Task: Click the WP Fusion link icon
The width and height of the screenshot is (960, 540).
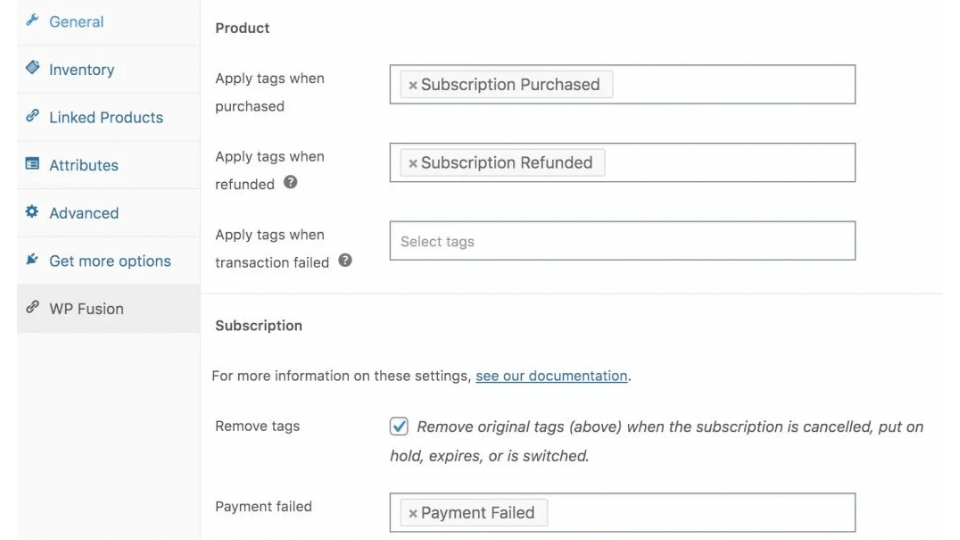Action: pos(32,307)
